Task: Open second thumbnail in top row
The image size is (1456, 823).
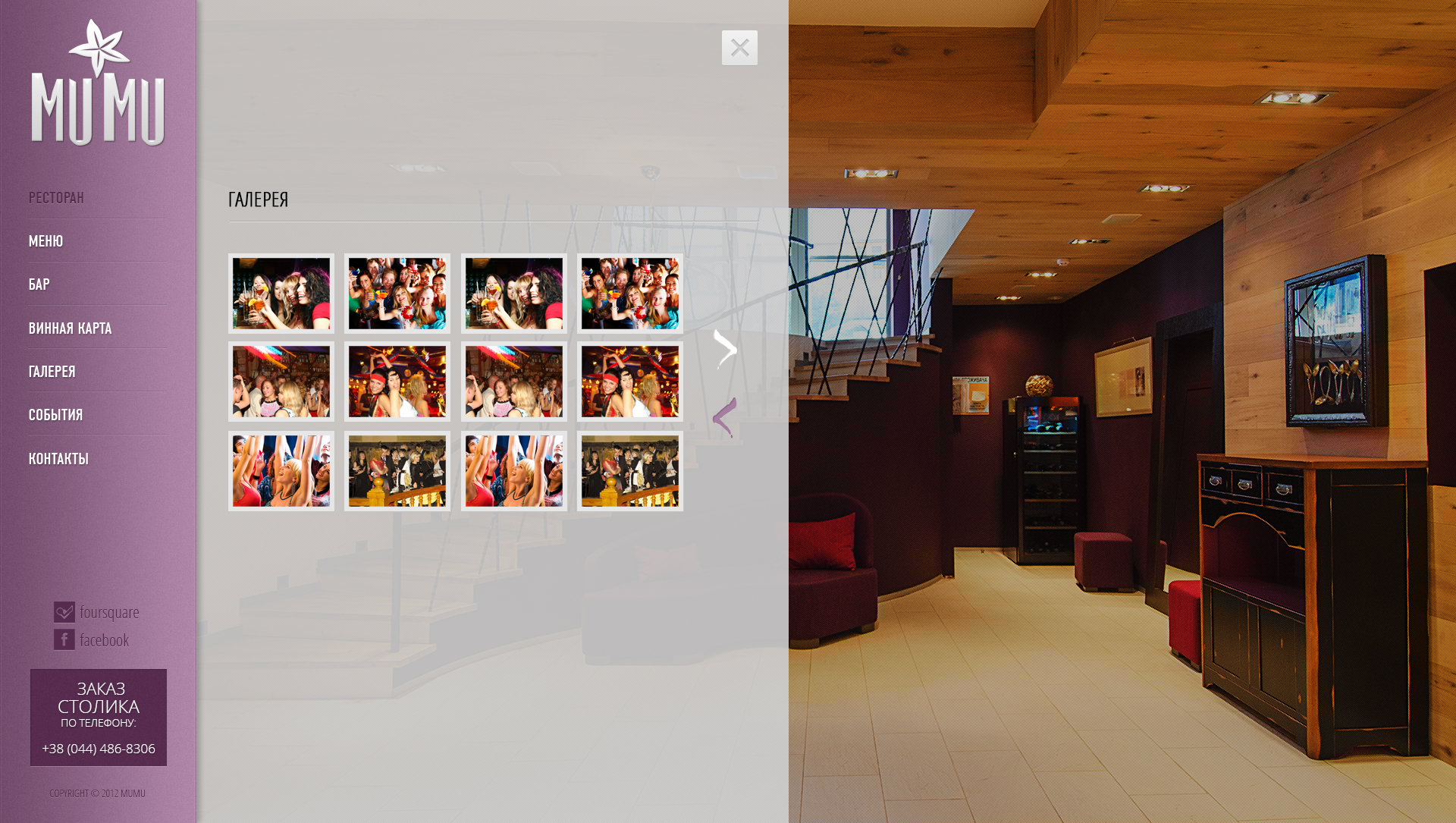Action: [x=397, y=294]
